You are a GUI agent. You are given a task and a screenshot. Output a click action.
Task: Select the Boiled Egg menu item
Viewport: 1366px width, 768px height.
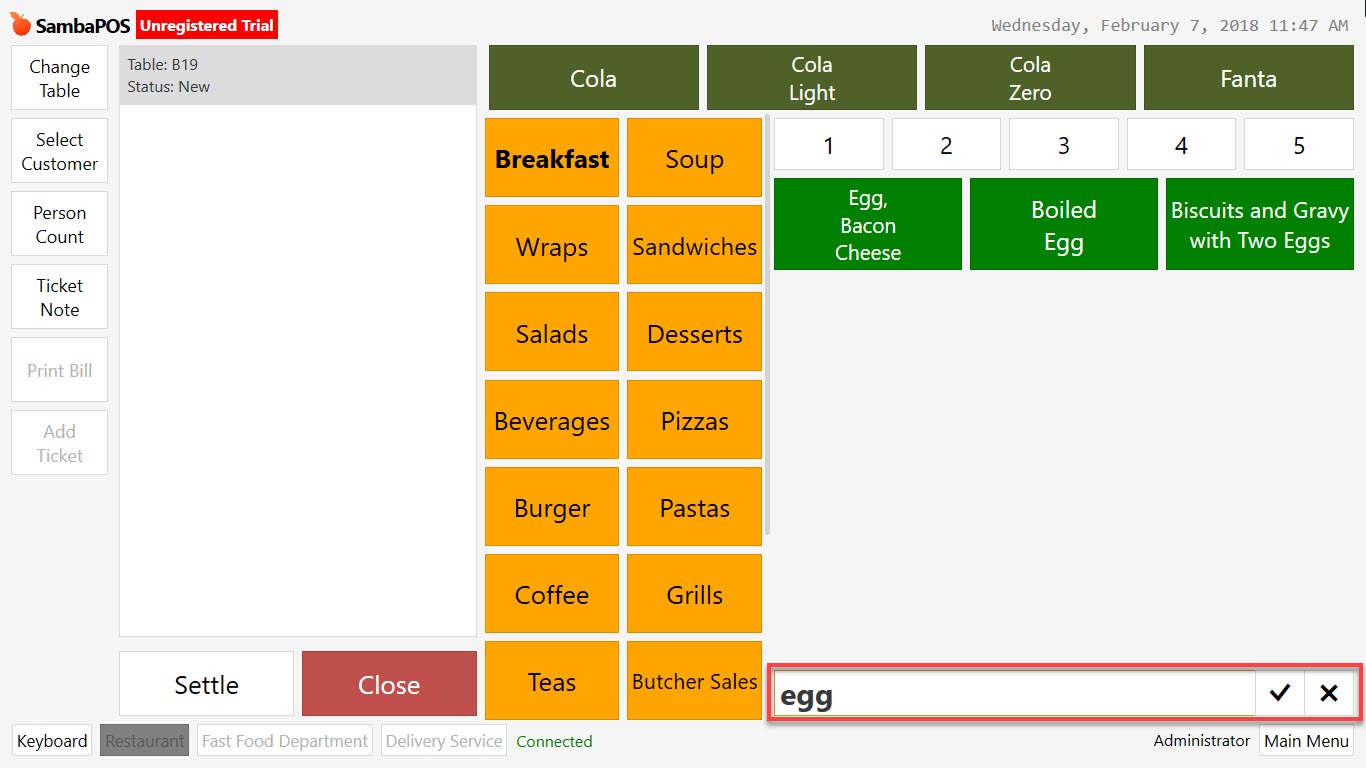(x=1063, y=224)
